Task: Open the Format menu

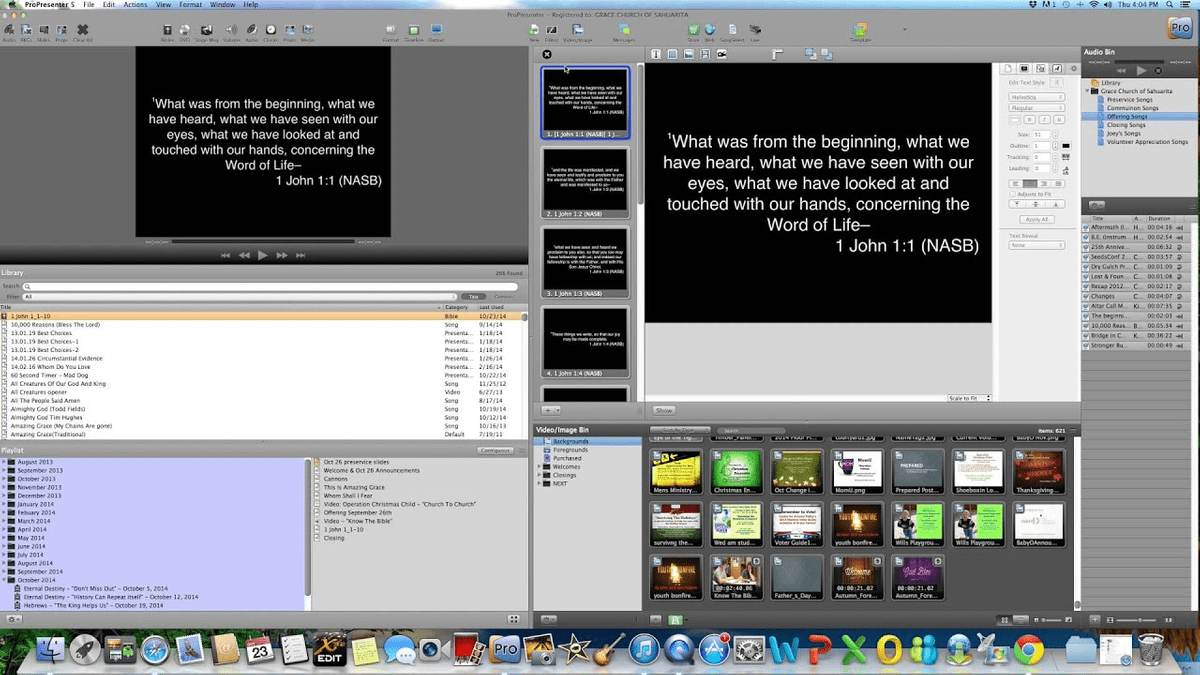Action: [189, 4]
